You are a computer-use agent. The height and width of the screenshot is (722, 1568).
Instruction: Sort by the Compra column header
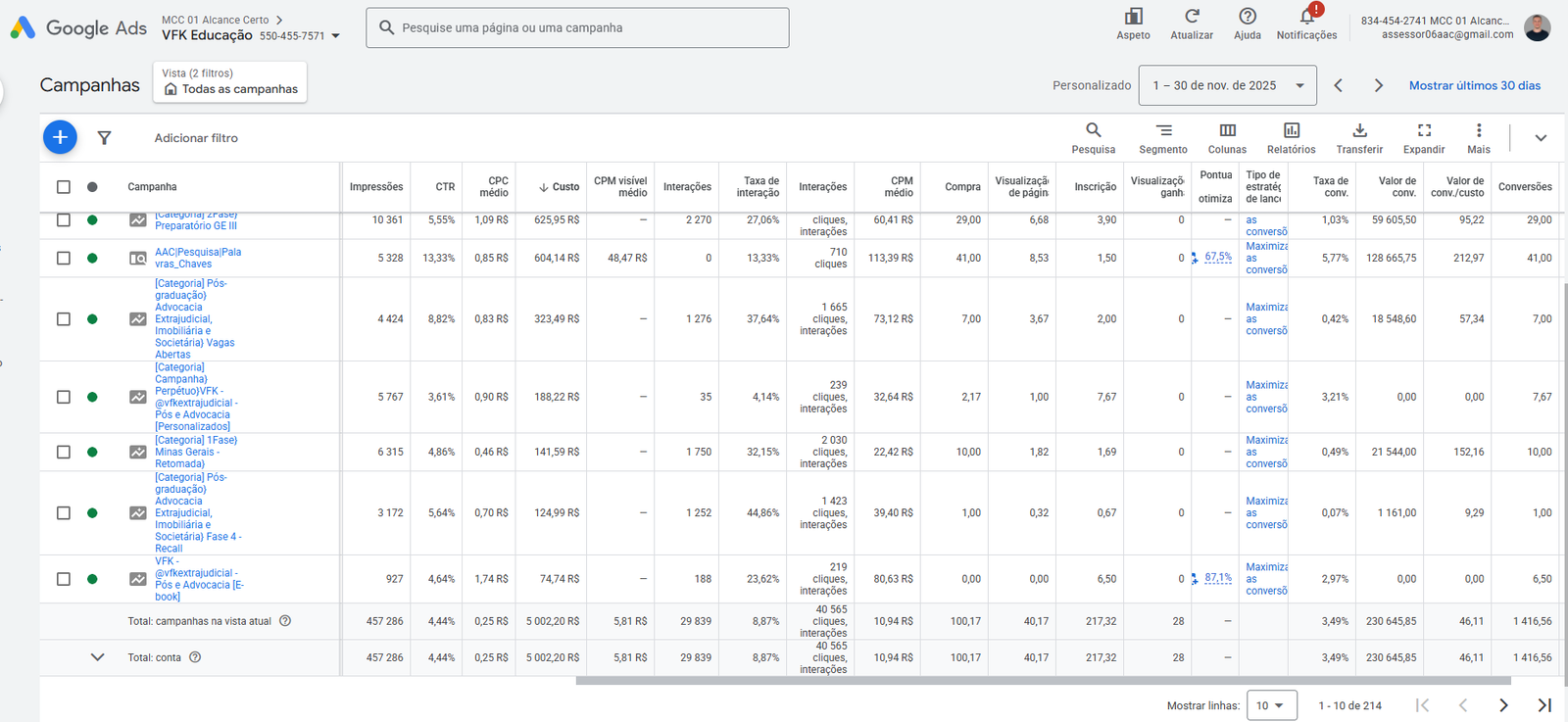pos(962,187)
